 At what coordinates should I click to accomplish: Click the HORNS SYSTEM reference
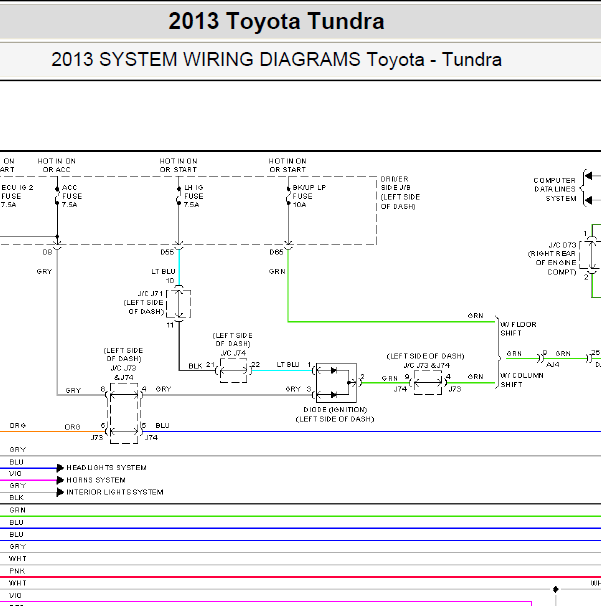coord(96,480)
